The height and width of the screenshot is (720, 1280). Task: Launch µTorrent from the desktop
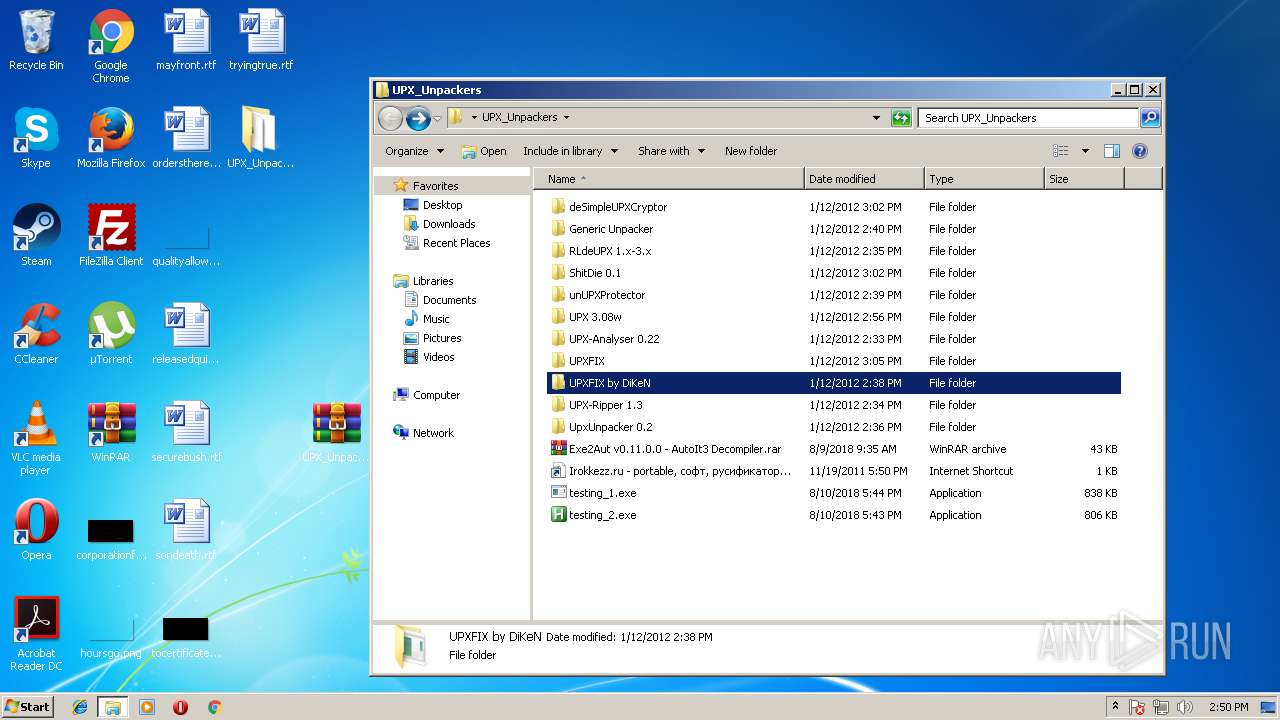pyautogui.click(x=111, y=335)
